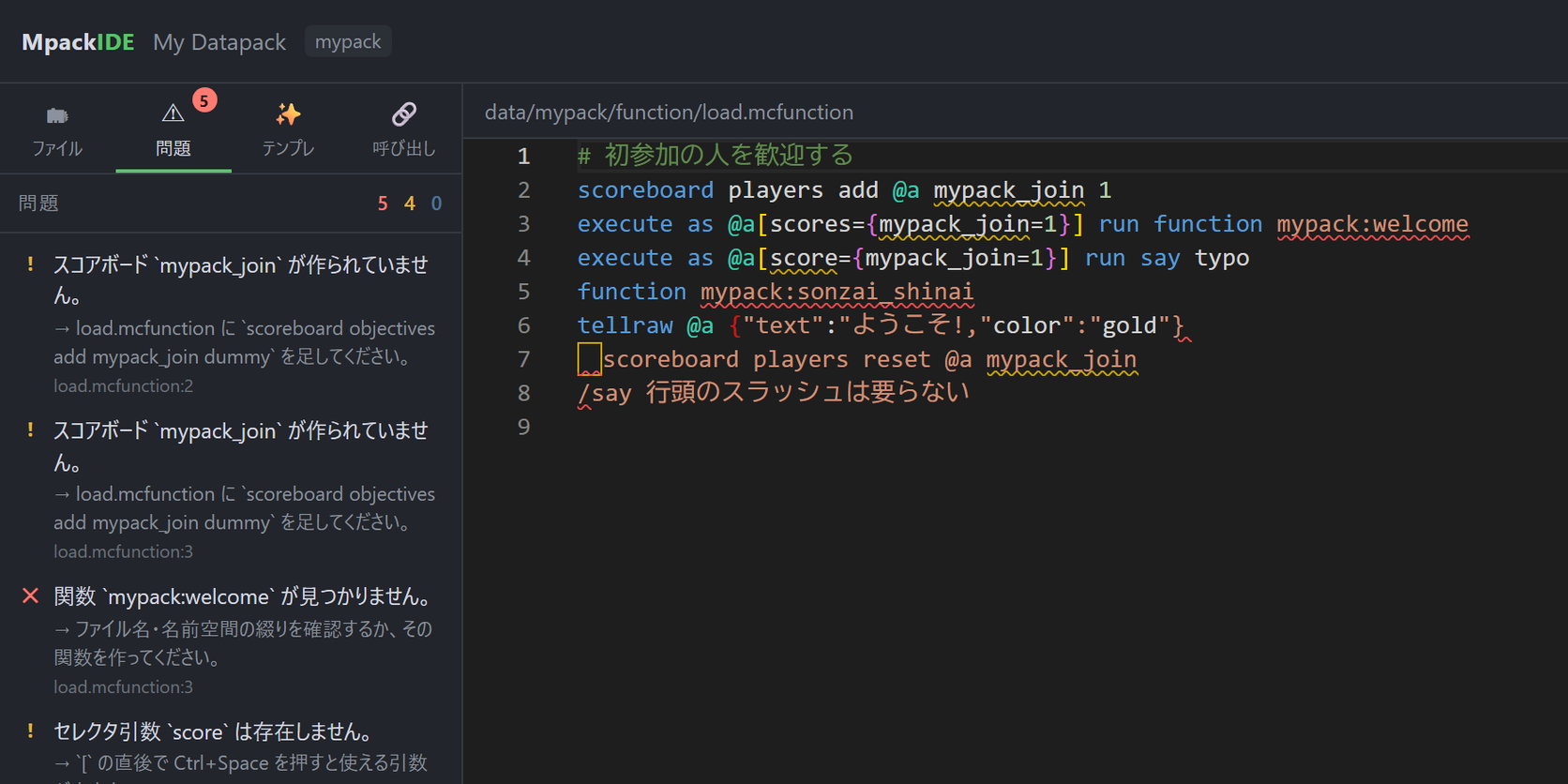Click mypack_join on editor line 2
Screen dimensions: 1568x784
point(1009,190)
